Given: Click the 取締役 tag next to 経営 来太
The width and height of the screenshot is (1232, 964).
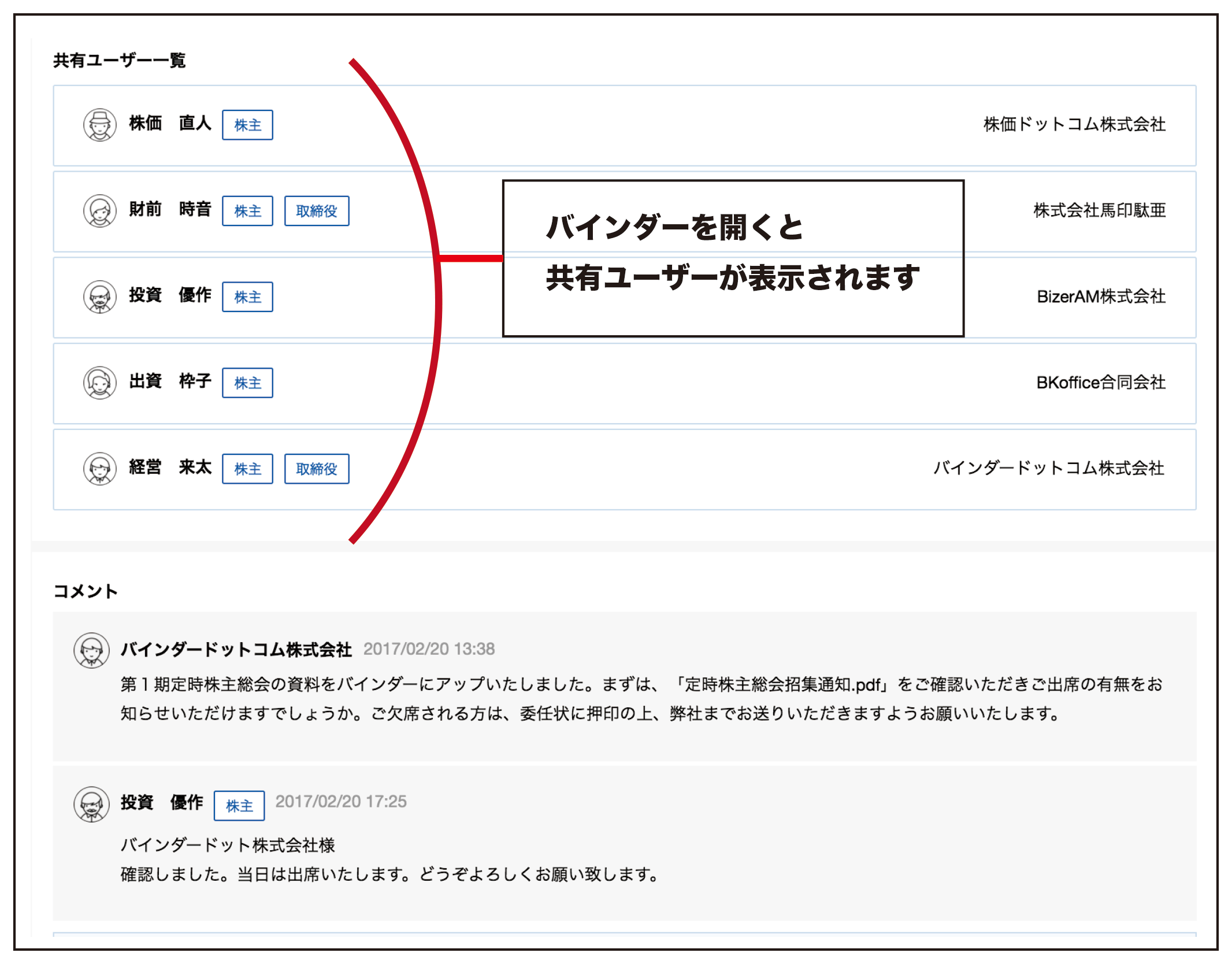Looking at the screenshot, I should point(317,469).
